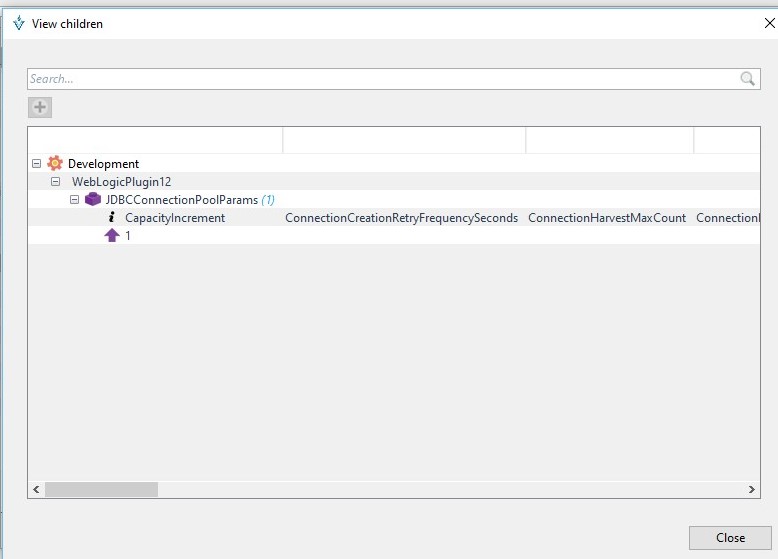Click the CapacityIncrement column header
778x559 pixels.
click(x=175, y=218)
